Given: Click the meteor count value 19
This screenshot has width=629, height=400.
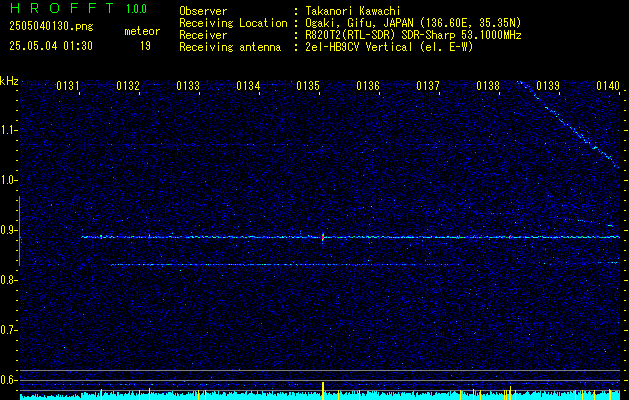Looking at the screenshot, I should pos(145,46).
